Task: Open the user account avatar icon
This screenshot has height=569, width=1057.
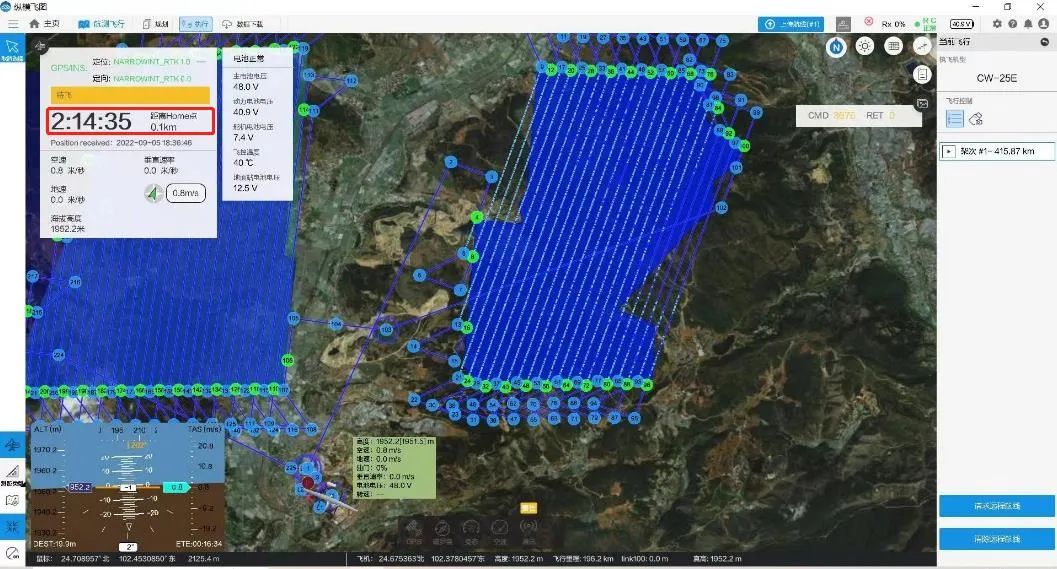Action: tap(1044, 23)
